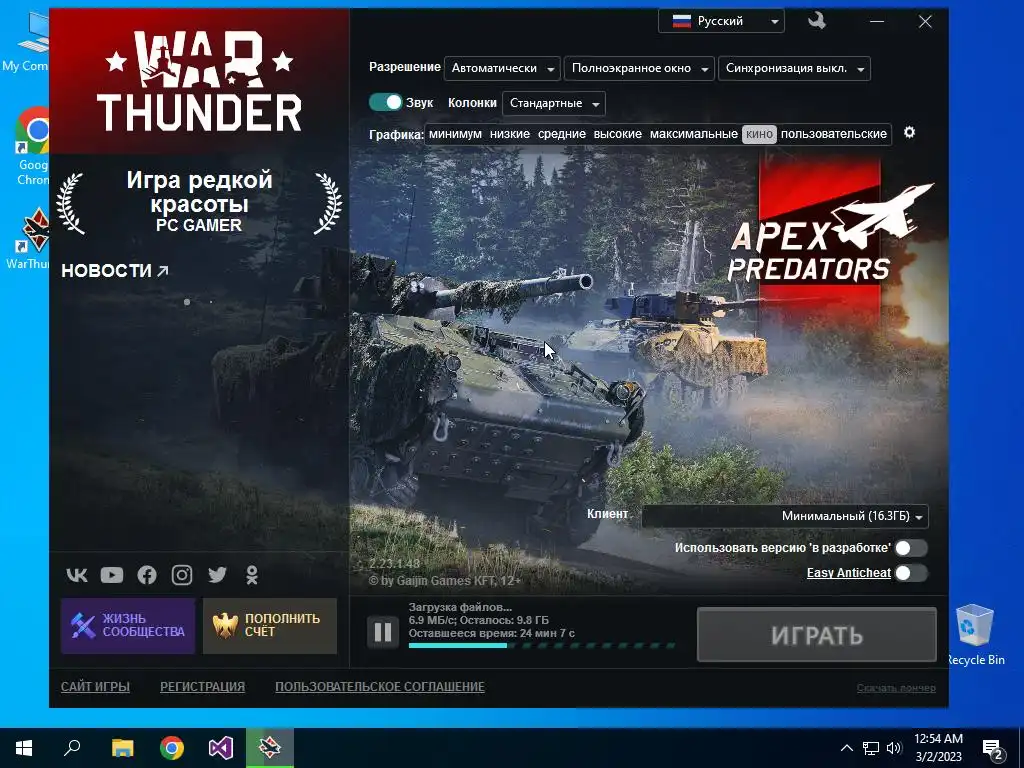Open the Регистрация link

(x=202, y=687)
